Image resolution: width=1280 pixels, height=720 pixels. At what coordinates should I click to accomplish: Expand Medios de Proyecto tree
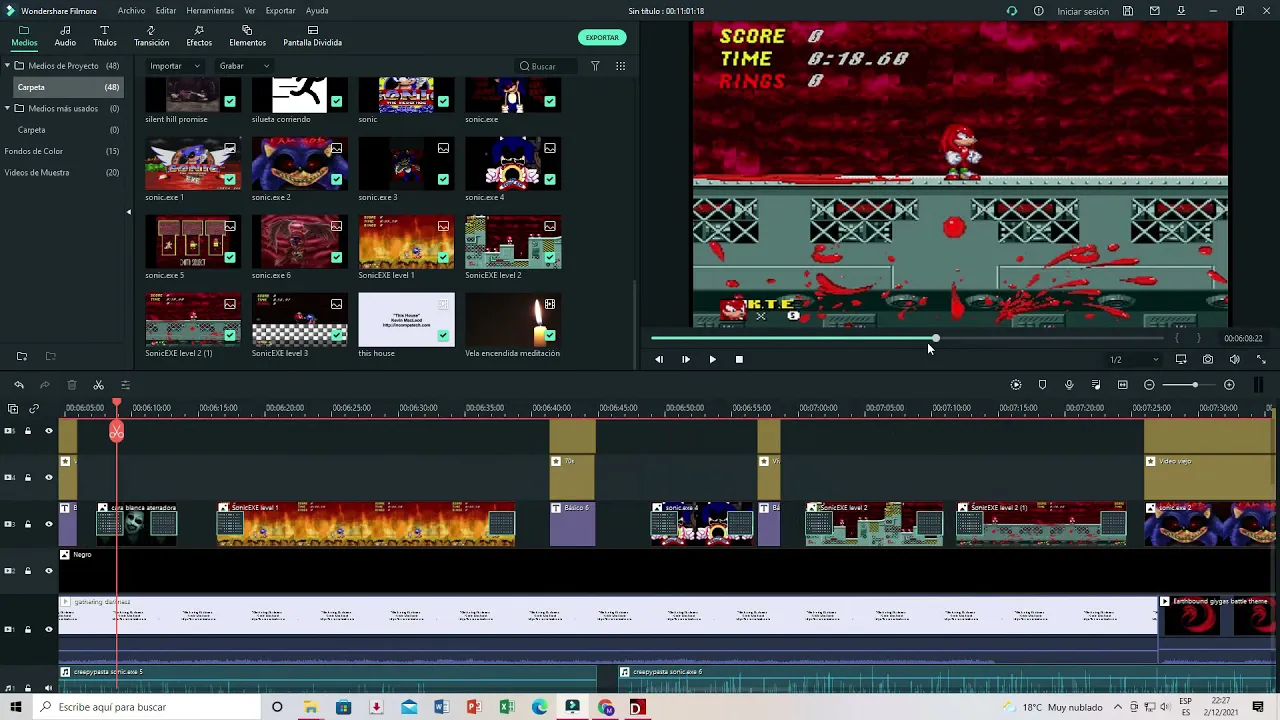coord(7,66)
